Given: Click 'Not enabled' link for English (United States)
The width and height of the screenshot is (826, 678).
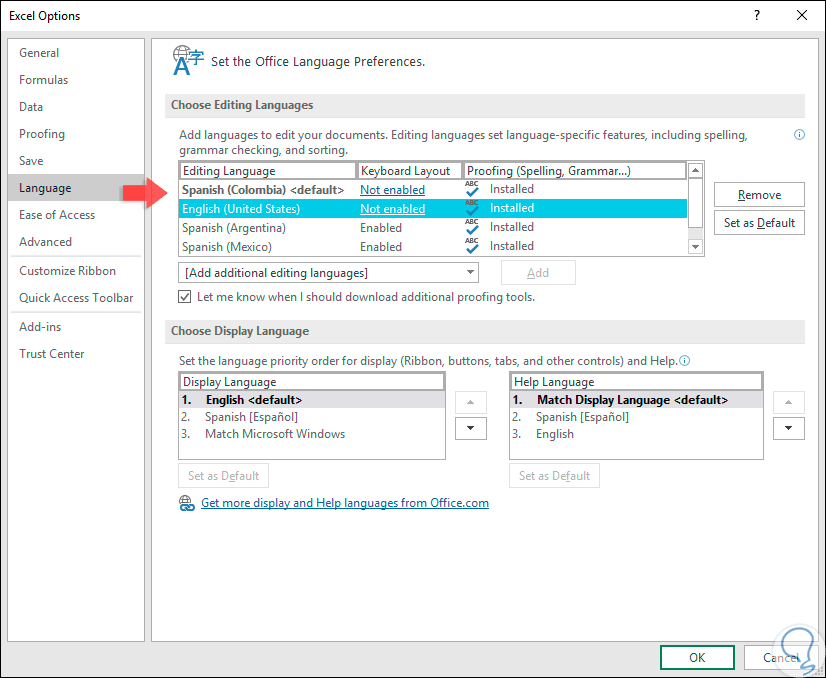Looking at the screenshot, I should coord(392,209).
